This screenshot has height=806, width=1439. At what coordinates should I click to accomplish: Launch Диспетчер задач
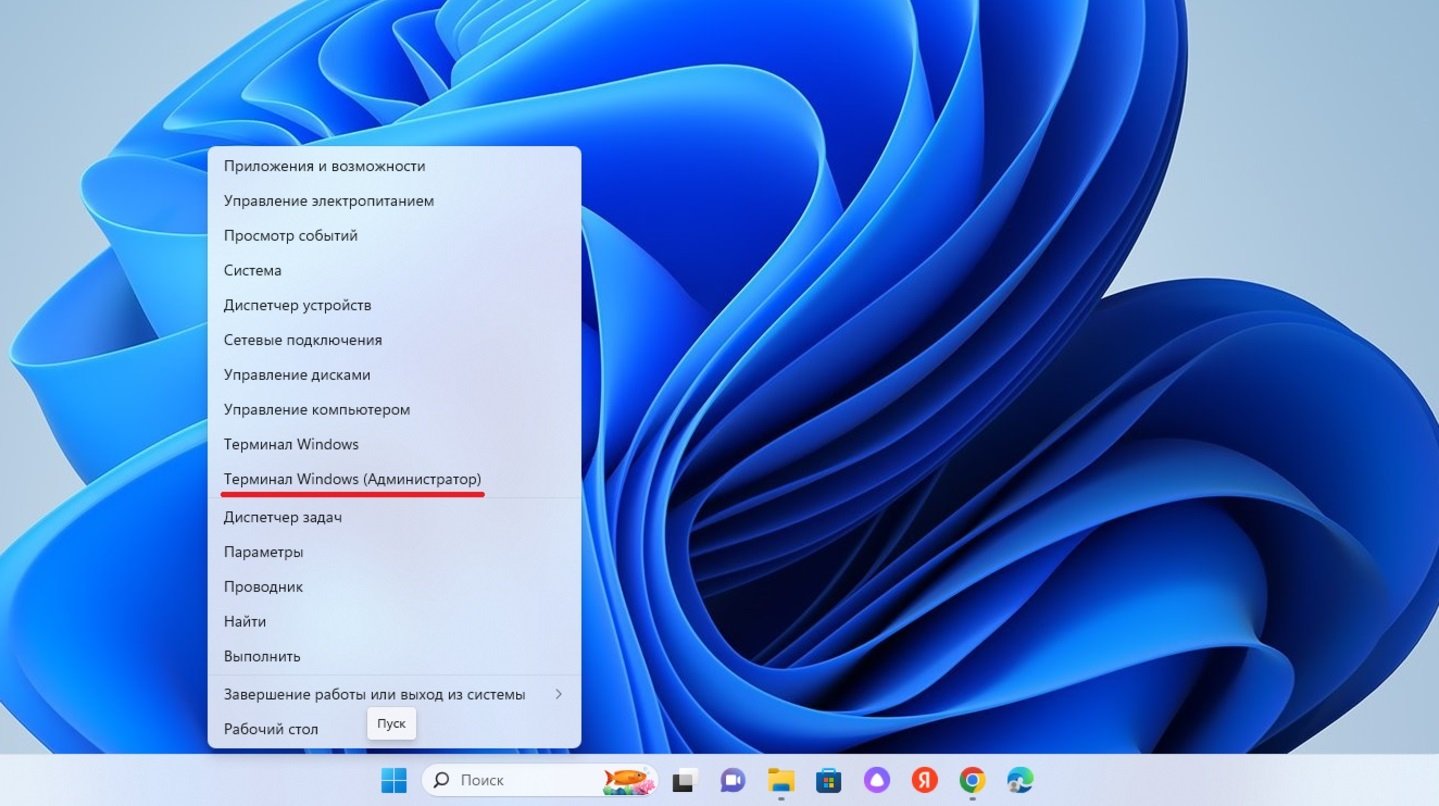tap(394, 517)
